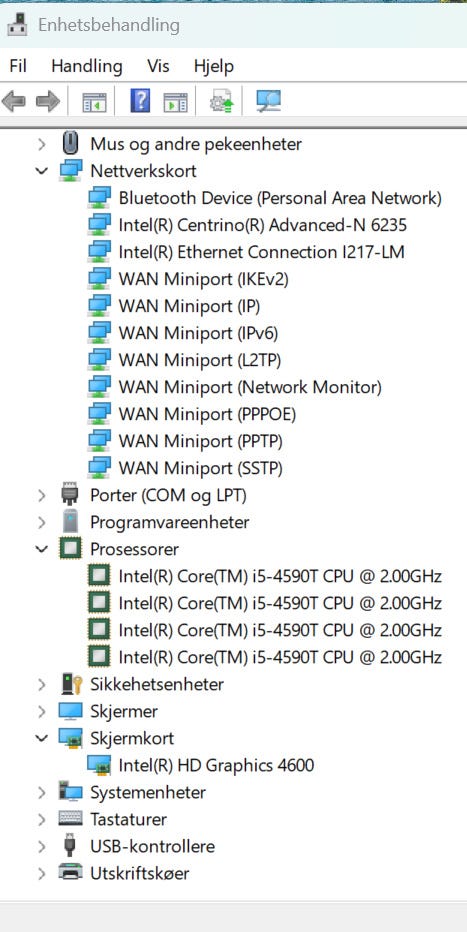Image resolution: width=467 pixels, height=932 pixels.
Task: Select Intel(R) Centrino(R) Advanced-N 6235
Action: coord(263,225)
